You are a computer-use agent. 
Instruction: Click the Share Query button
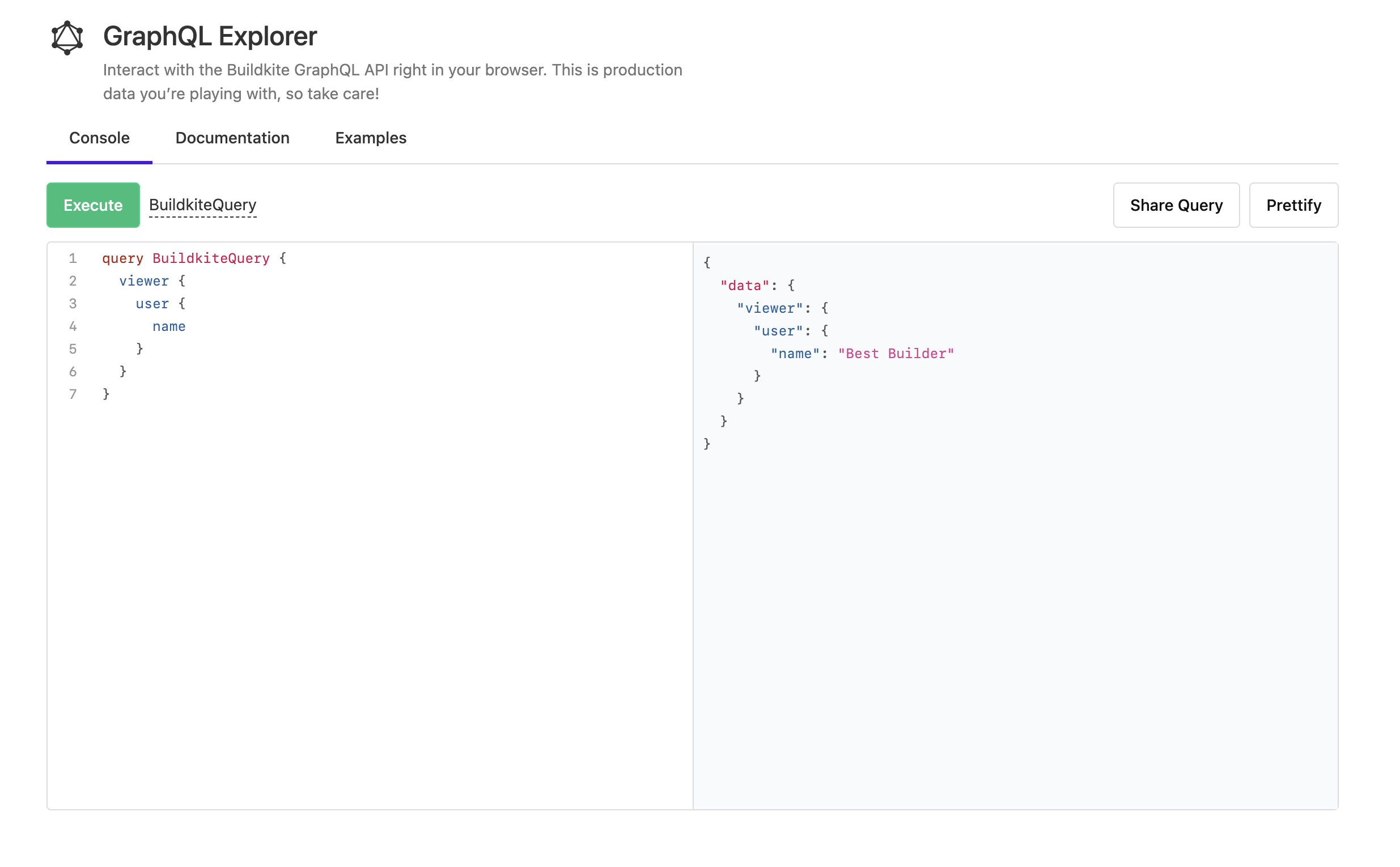[1176, 205]
